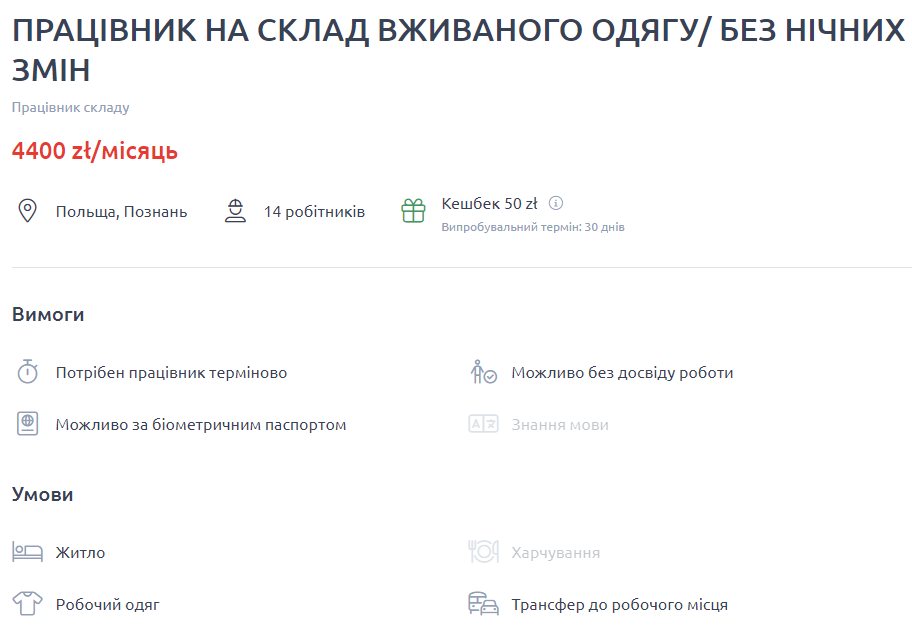This screenshot has width=912, height=633.
Task: Click the info circle next to Кешбек 50 zł
Action: click(x=556, y=203)
